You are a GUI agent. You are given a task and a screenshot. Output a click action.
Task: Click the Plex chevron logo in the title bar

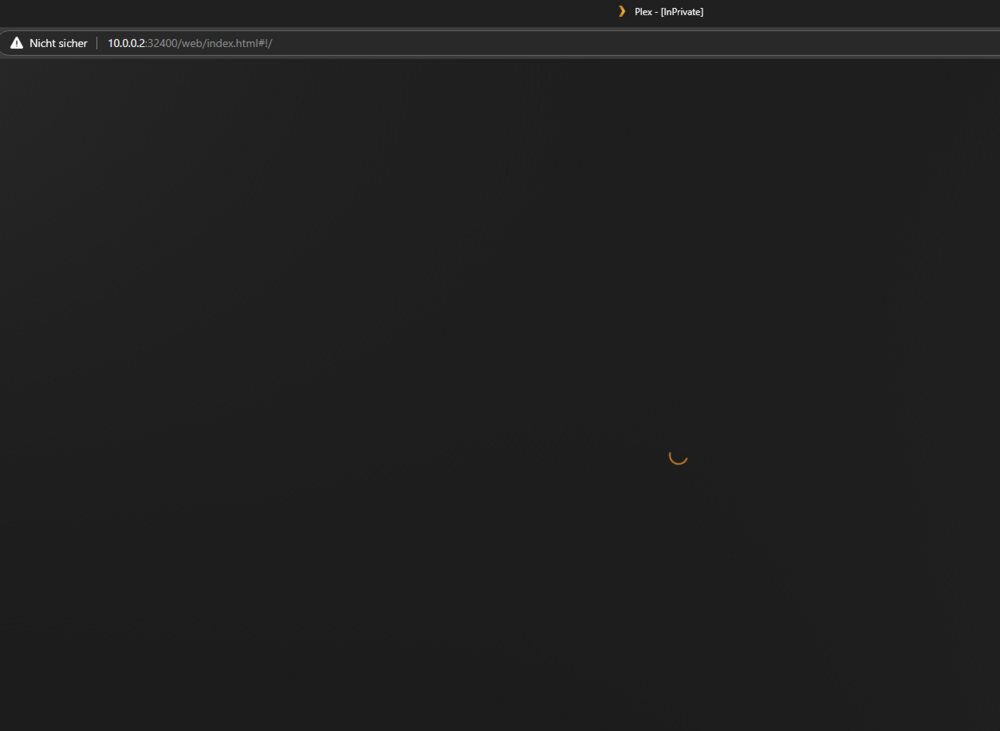622,11
